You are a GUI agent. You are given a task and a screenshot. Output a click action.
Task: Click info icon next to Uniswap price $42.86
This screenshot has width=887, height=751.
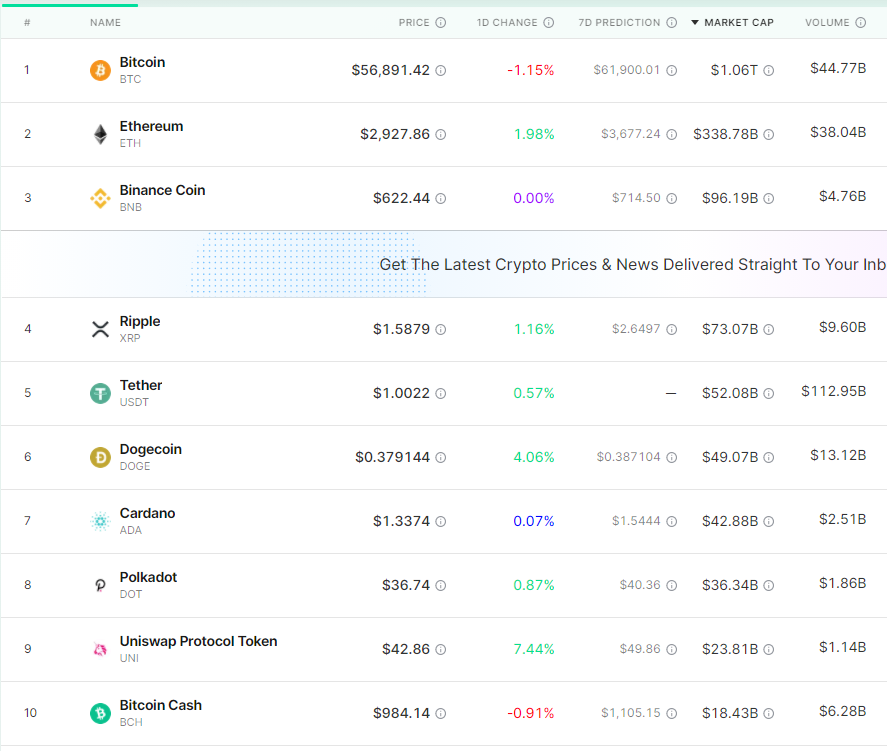point(441,649)
